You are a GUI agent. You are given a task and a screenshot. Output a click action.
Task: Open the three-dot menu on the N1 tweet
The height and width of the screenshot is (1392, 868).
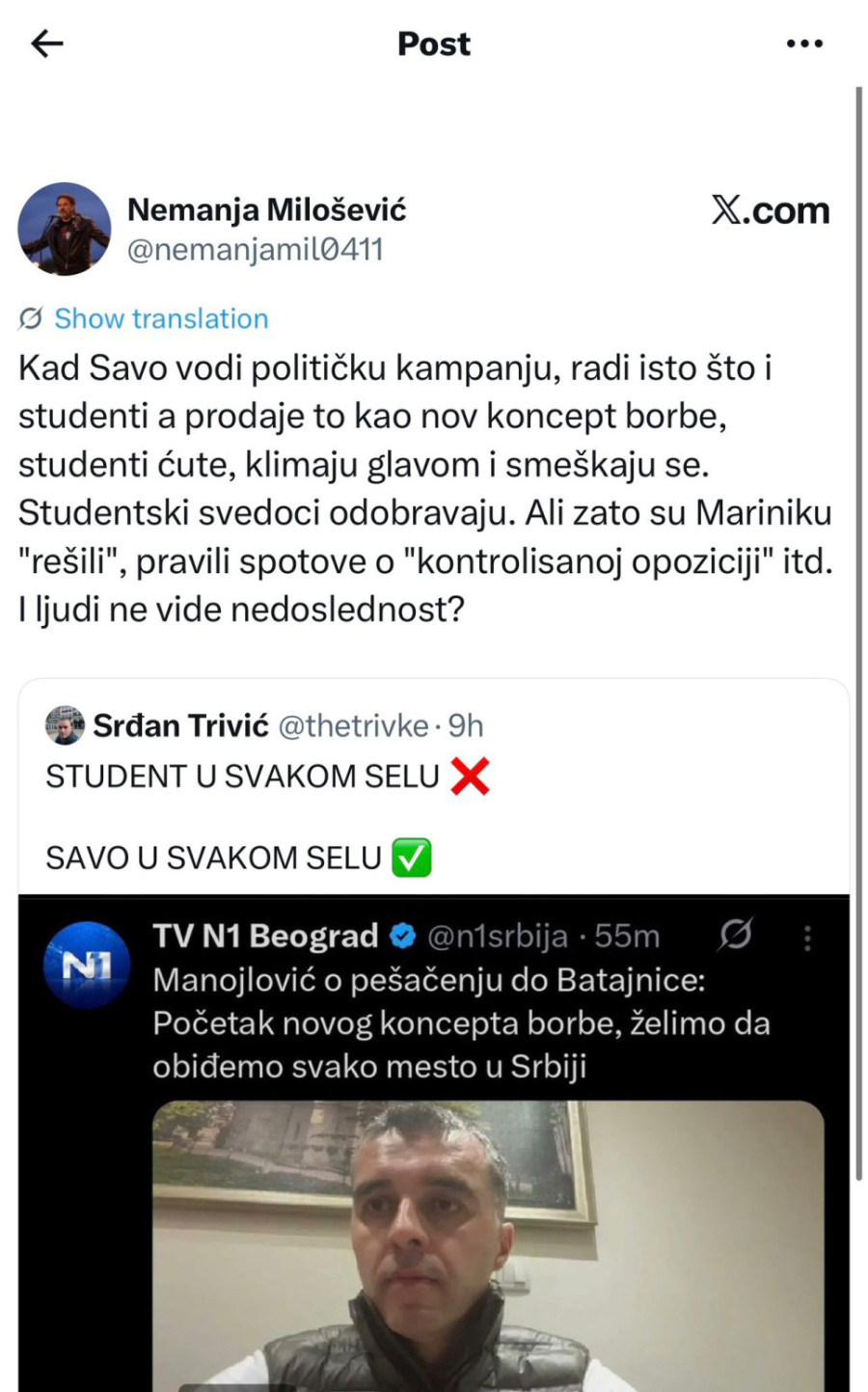(808, 935)
